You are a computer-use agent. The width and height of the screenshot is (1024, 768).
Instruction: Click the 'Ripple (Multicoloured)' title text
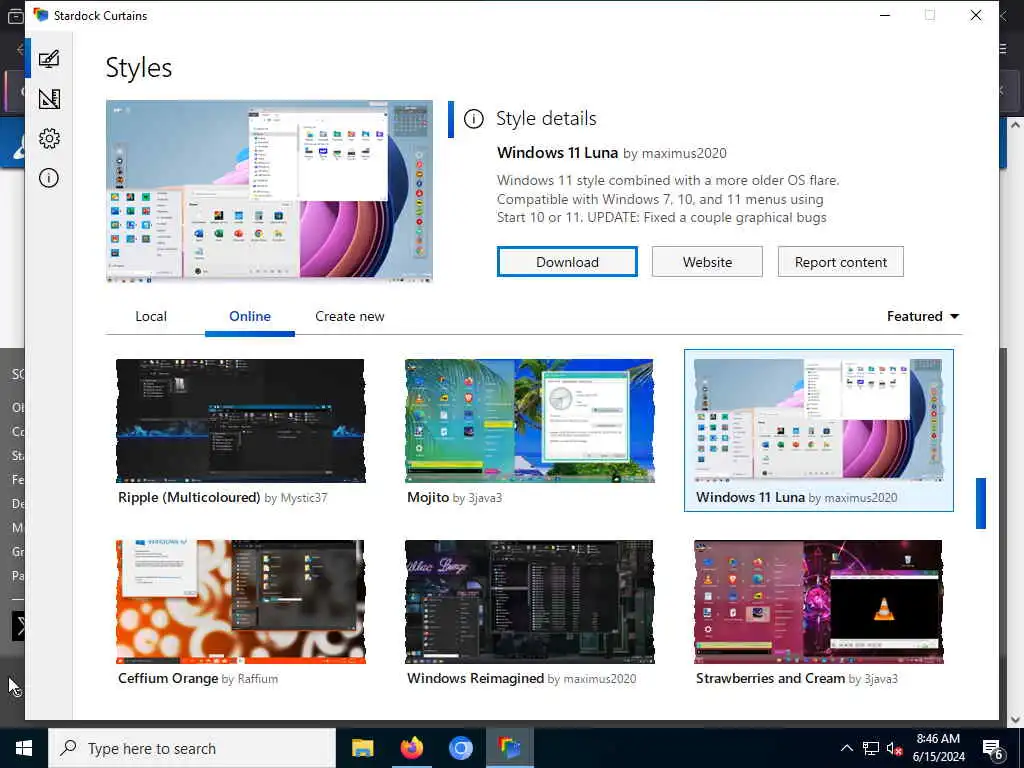189,497
